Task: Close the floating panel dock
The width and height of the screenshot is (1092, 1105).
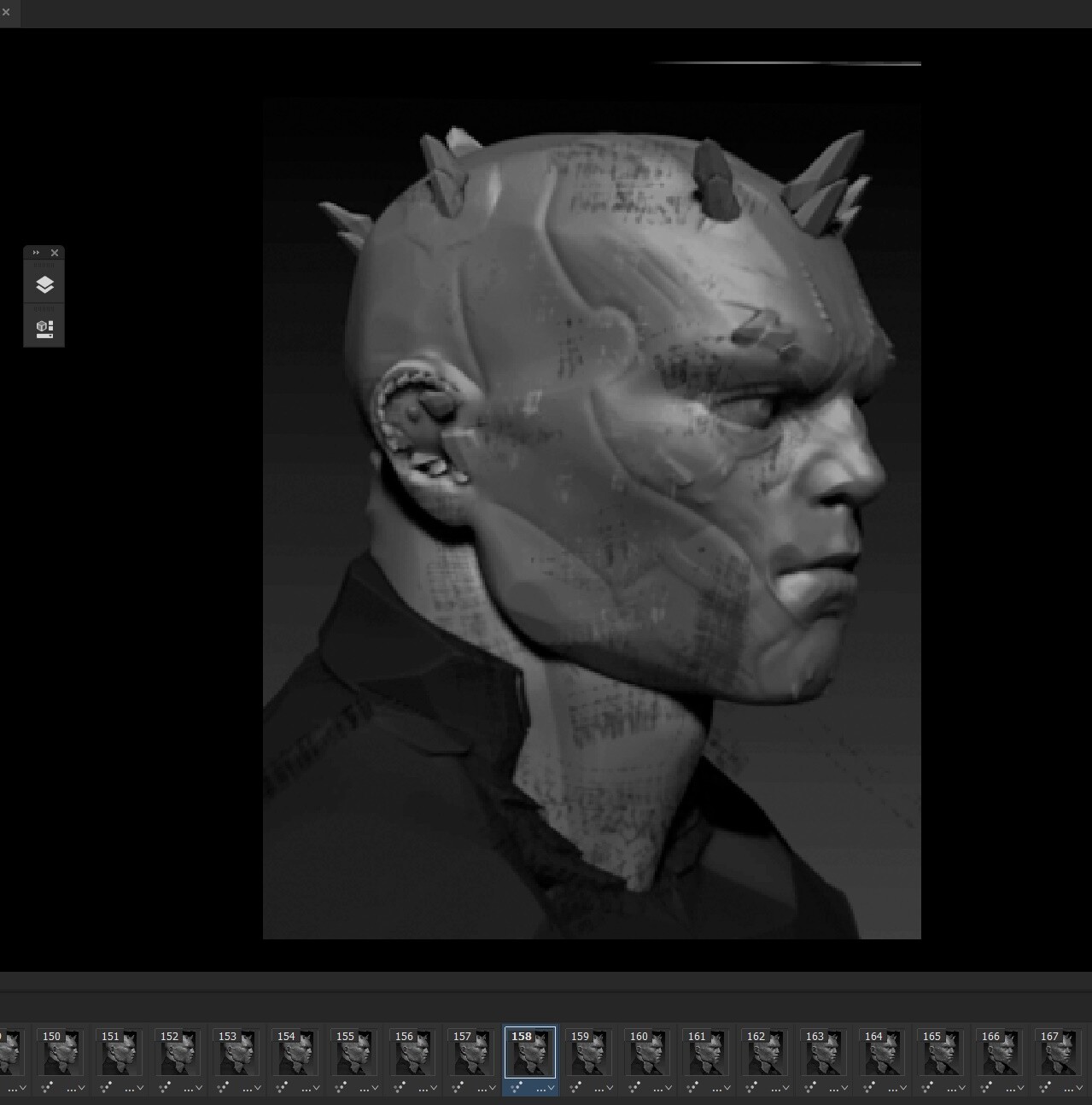Action: pyautogui.click(x=55, y=253)
